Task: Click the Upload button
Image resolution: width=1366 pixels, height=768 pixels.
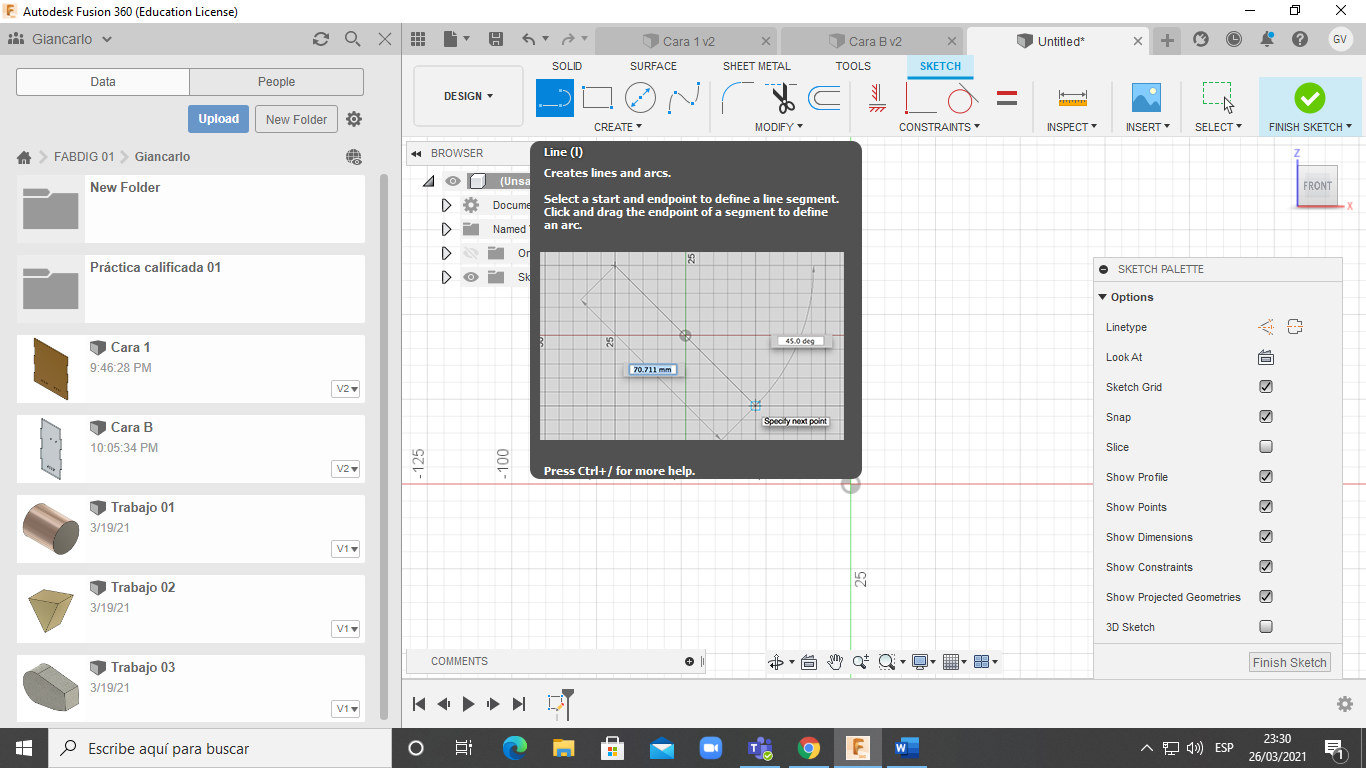Action: [218, 119]
